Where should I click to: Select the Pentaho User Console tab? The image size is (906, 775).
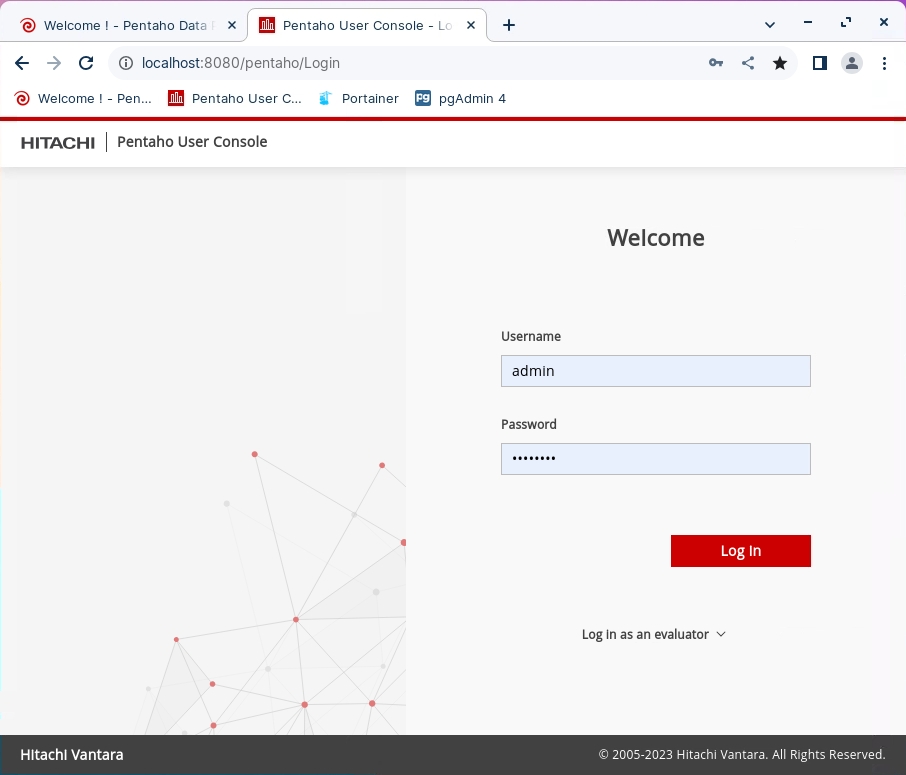pos(366,25)
